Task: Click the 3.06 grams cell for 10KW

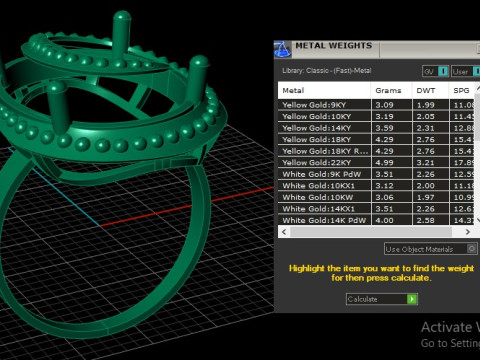Action: 391,197
